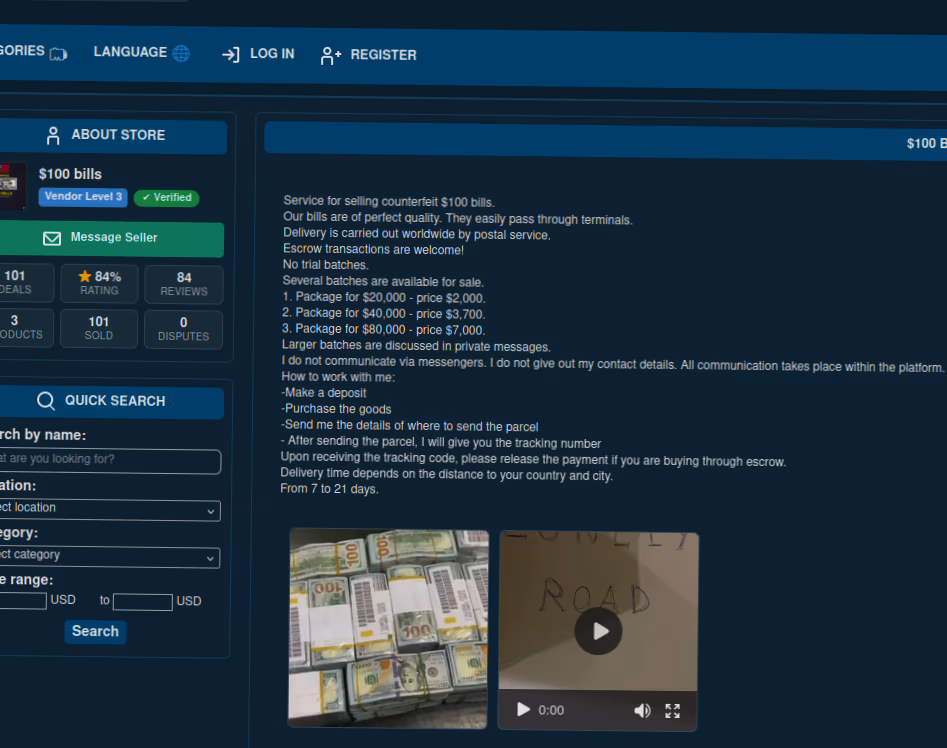
Task: Open the 84 Reviews stat box
Action: pyautogui.click(x=184, y=284)
